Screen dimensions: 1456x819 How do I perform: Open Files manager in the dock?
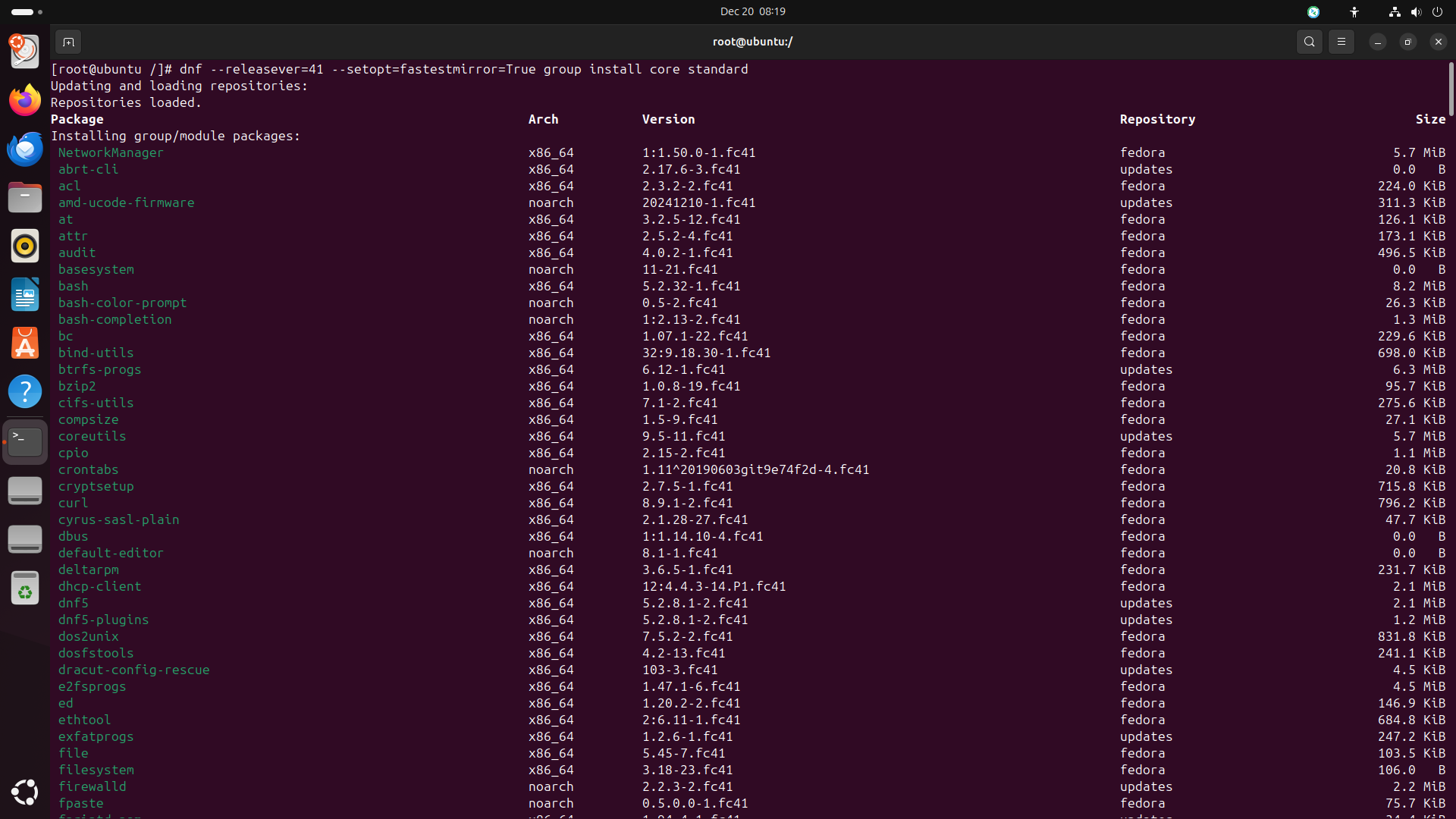tap(25, 197)
